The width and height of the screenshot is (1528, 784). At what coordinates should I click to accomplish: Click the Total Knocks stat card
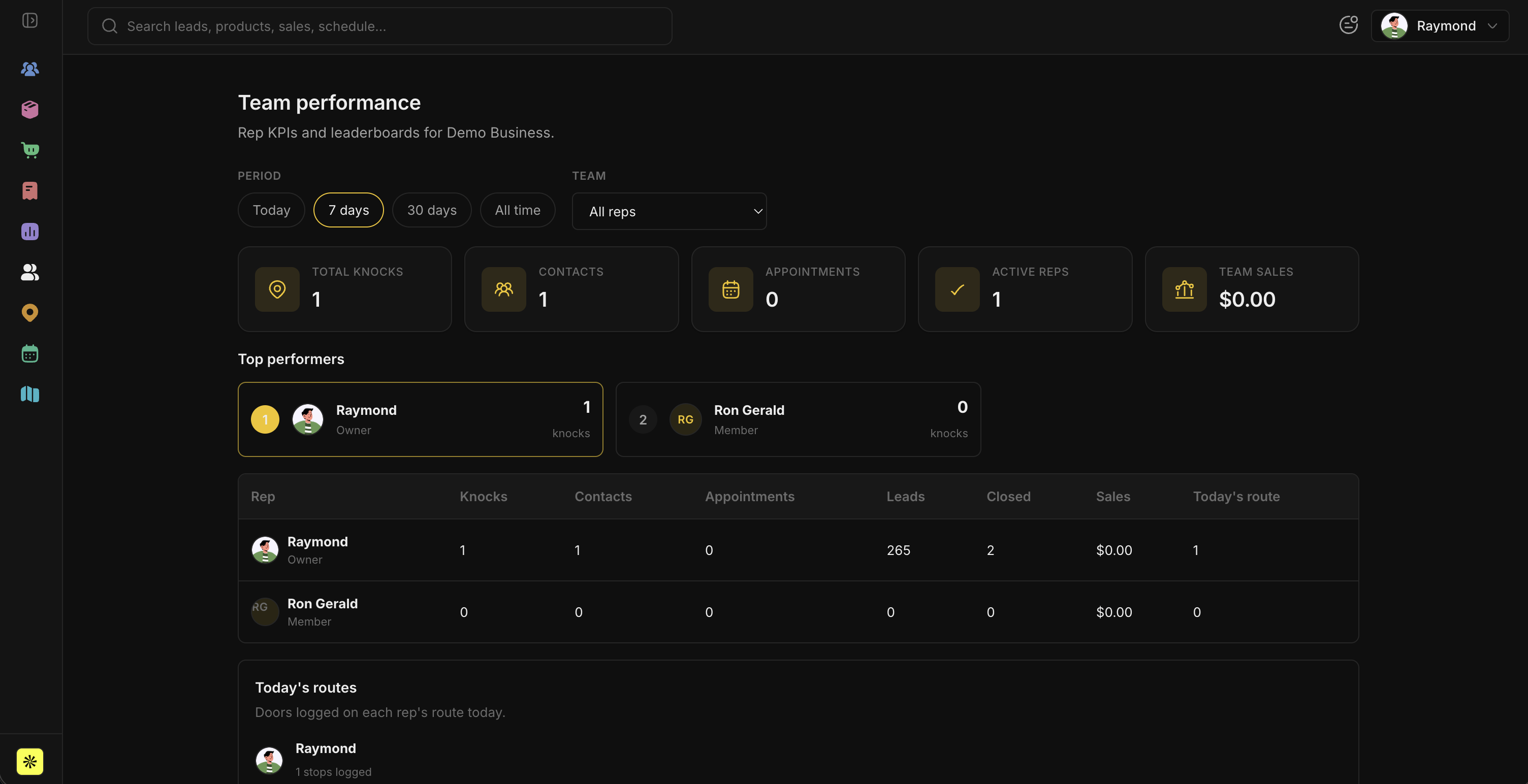(x=344, y=289)
